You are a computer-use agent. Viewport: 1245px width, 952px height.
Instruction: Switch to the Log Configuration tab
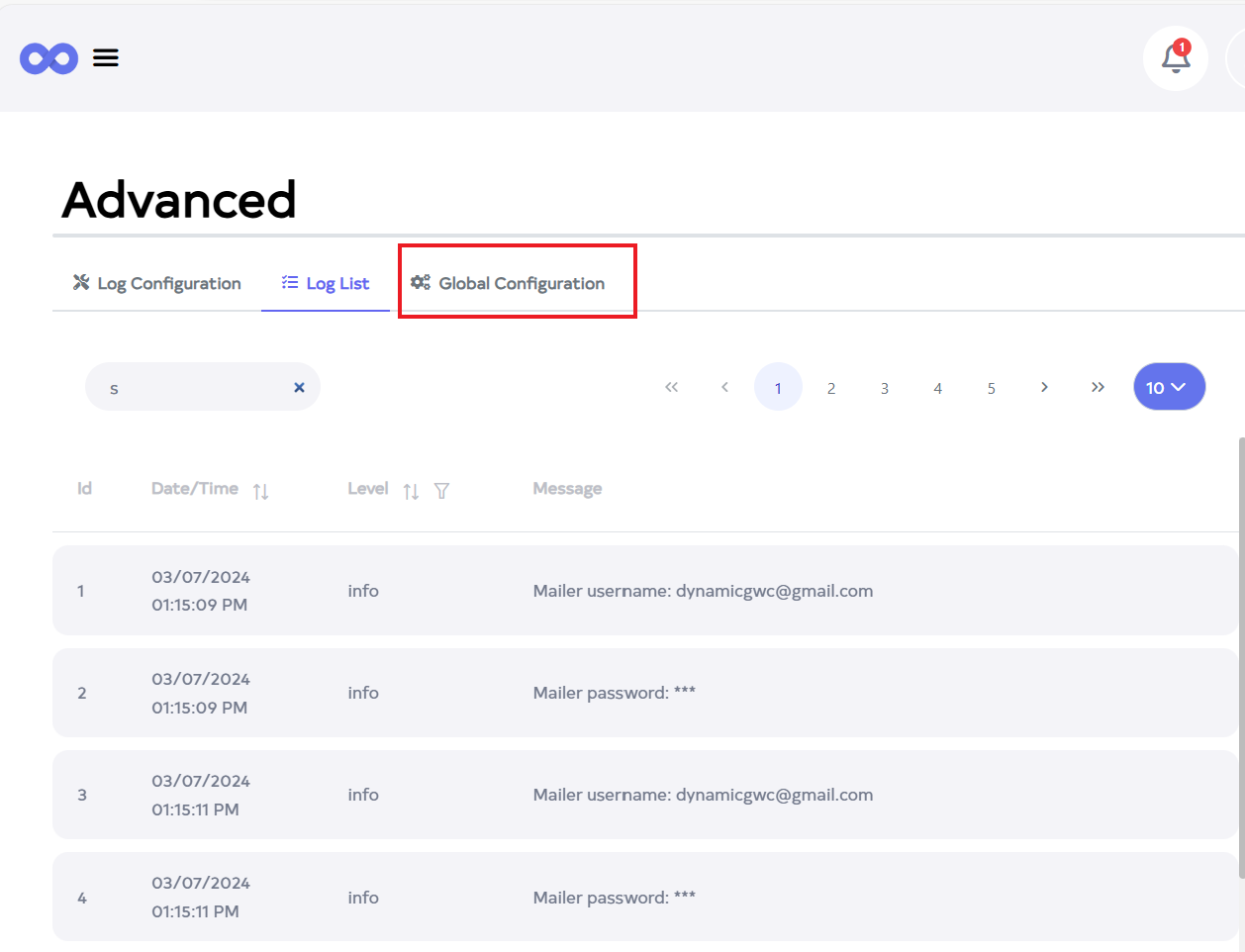tap(157, 283)
